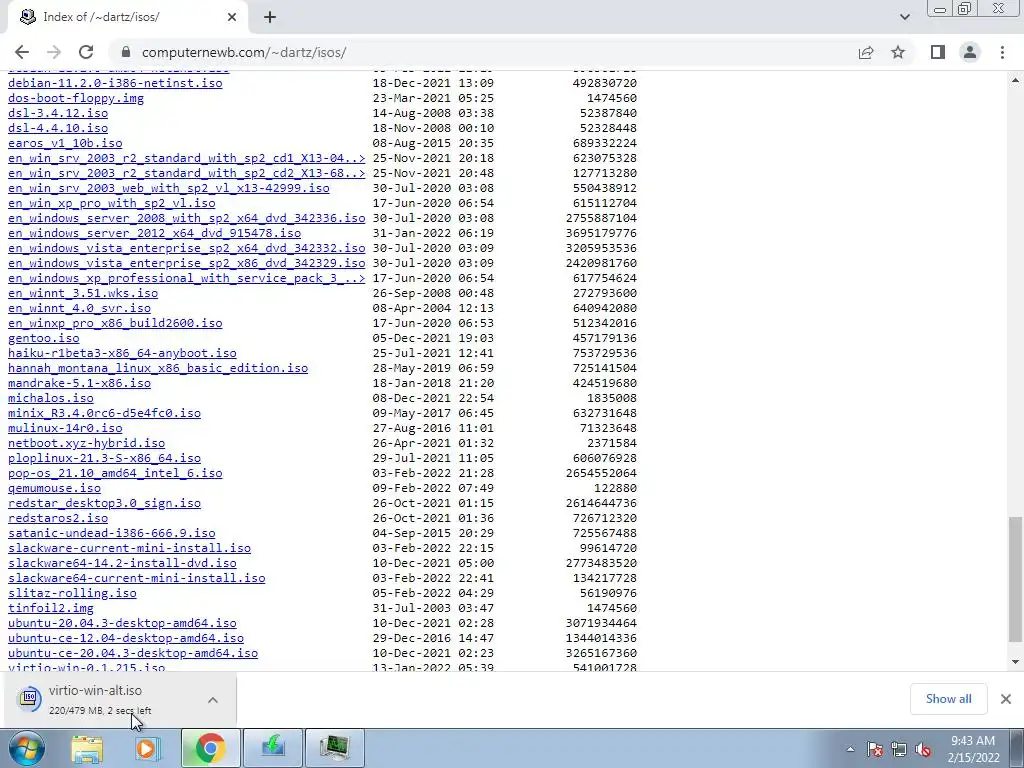View site security lock info
This screenshot has width=1024, height=768.
tap(126, 52)
